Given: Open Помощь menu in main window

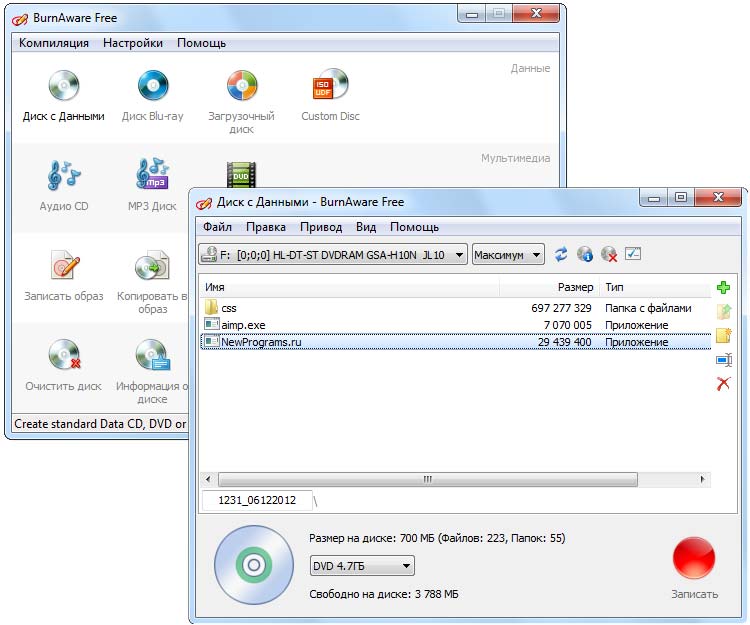Looking at the screenshot, I should (201, 43).
